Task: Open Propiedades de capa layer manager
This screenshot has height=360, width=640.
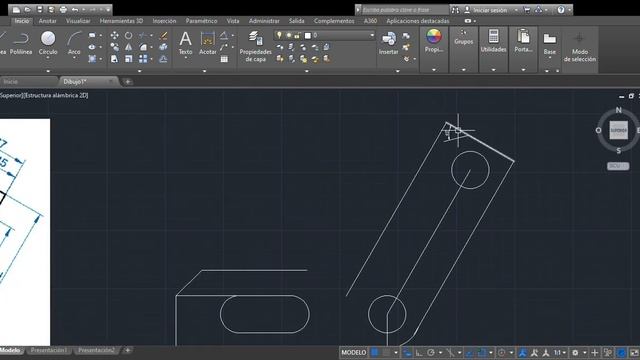Action: pyautogui.click(x=256, y=47)
